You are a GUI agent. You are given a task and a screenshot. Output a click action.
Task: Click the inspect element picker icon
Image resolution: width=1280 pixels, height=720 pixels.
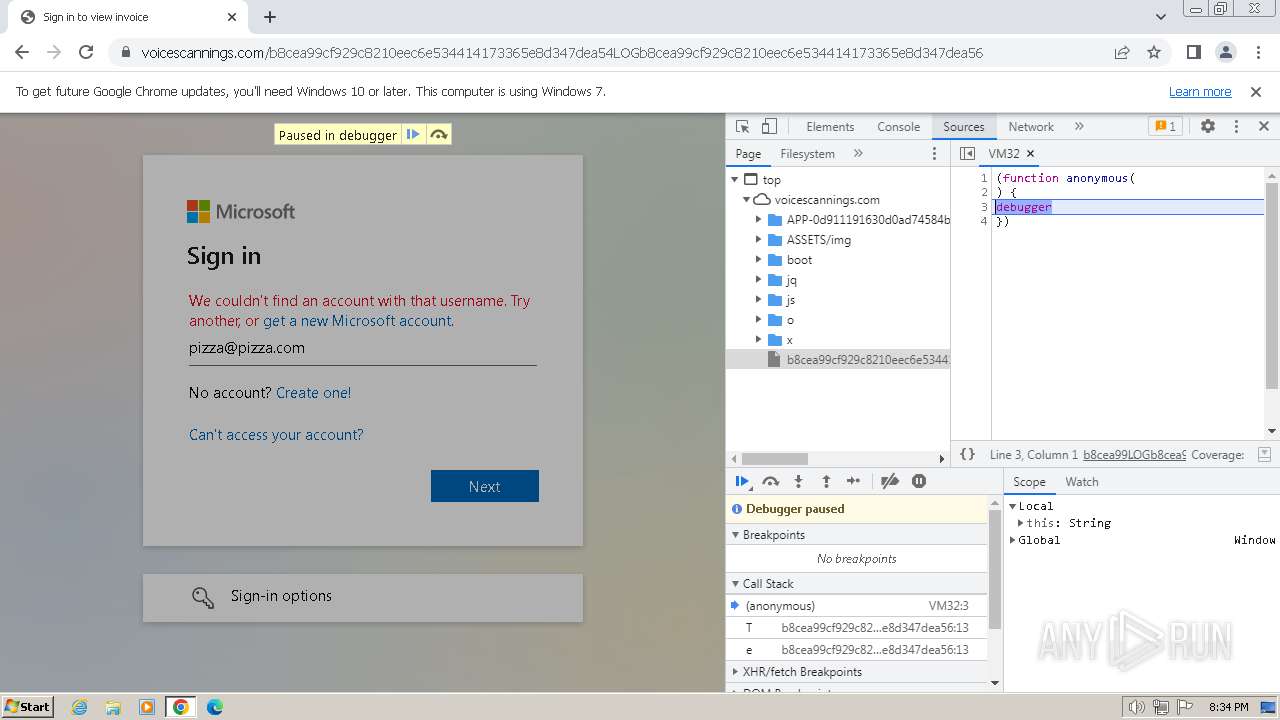[x=742, y=127]
